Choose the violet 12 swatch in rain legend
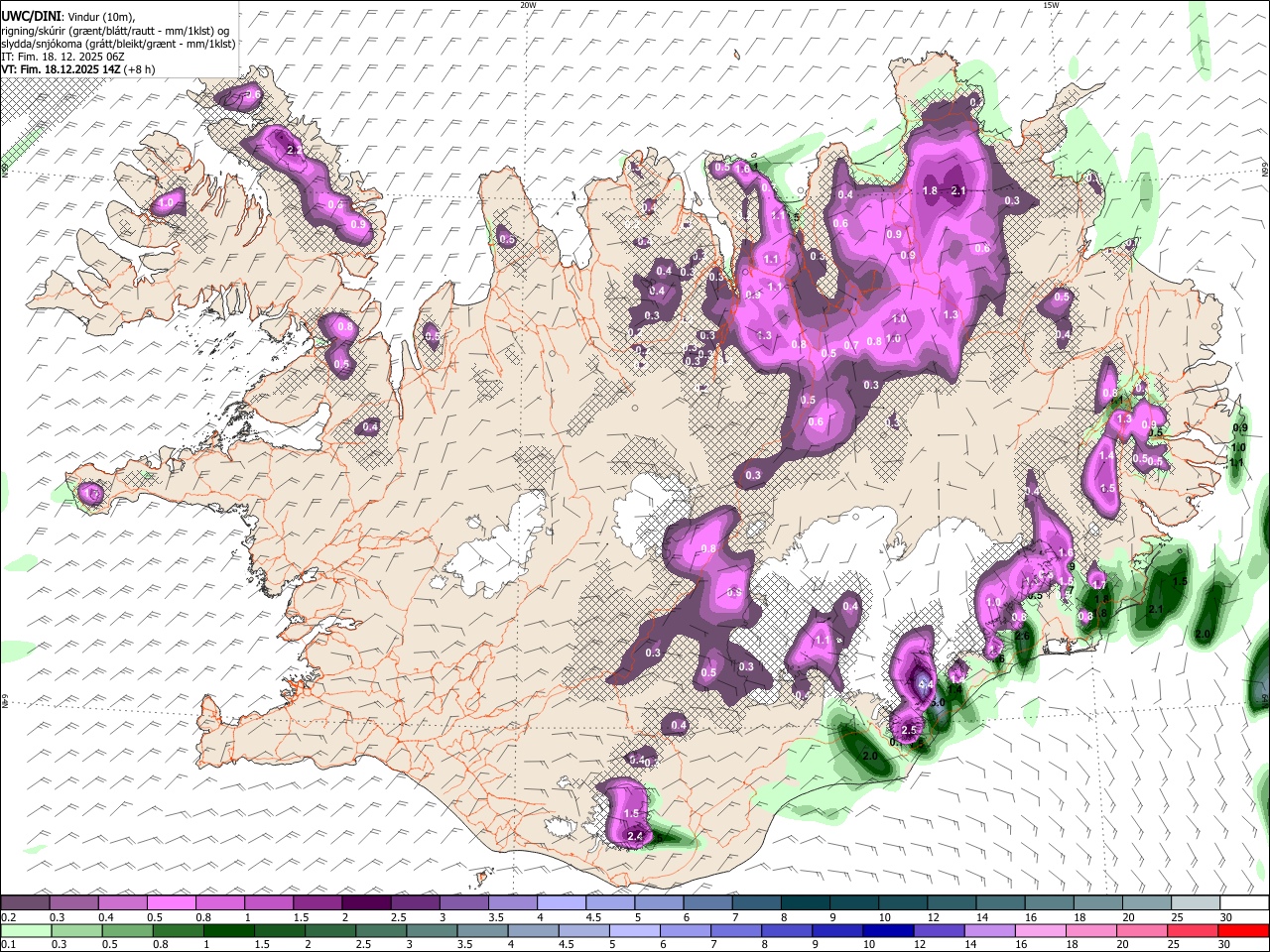 [940, 930]
